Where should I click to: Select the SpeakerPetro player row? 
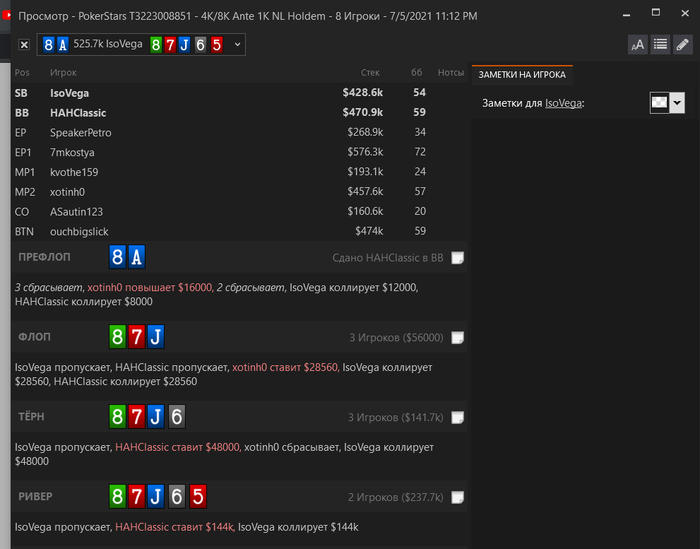[240, 133]
